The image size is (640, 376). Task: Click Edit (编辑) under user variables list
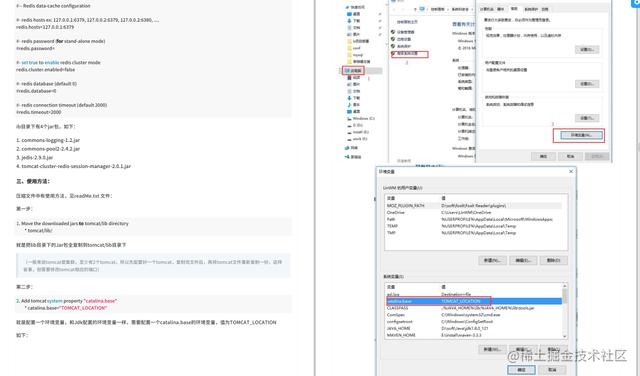point(523,260)
